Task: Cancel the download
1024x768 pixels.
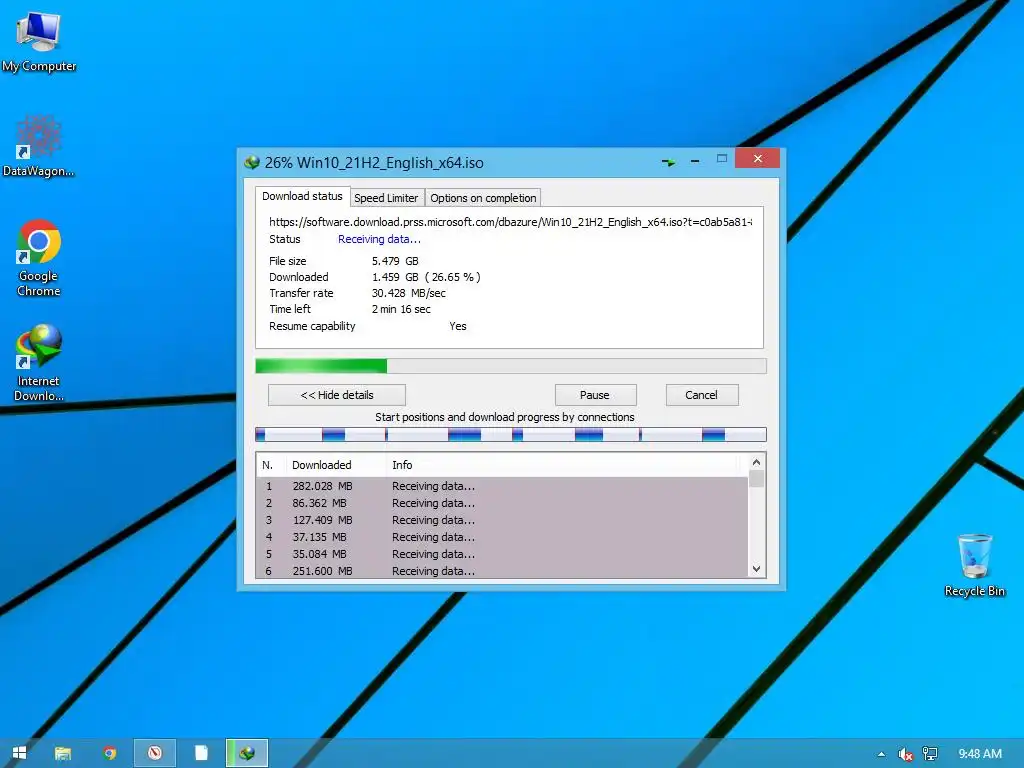Action: coord(702,395)
